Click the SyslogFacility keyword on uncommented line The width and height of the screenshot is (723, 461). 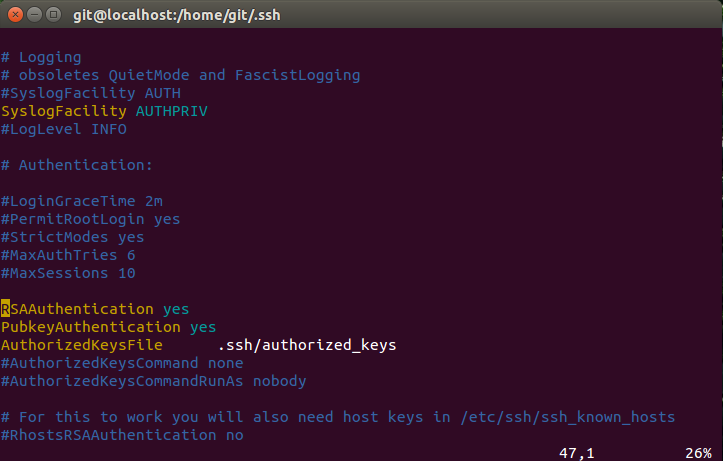pyautogui.click(x=64, y=111)
